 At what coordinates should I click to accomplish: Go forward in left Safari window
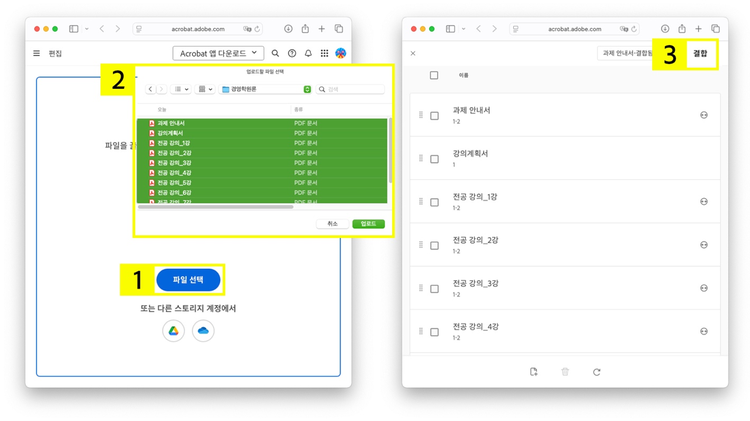click(x=118, y=29)
